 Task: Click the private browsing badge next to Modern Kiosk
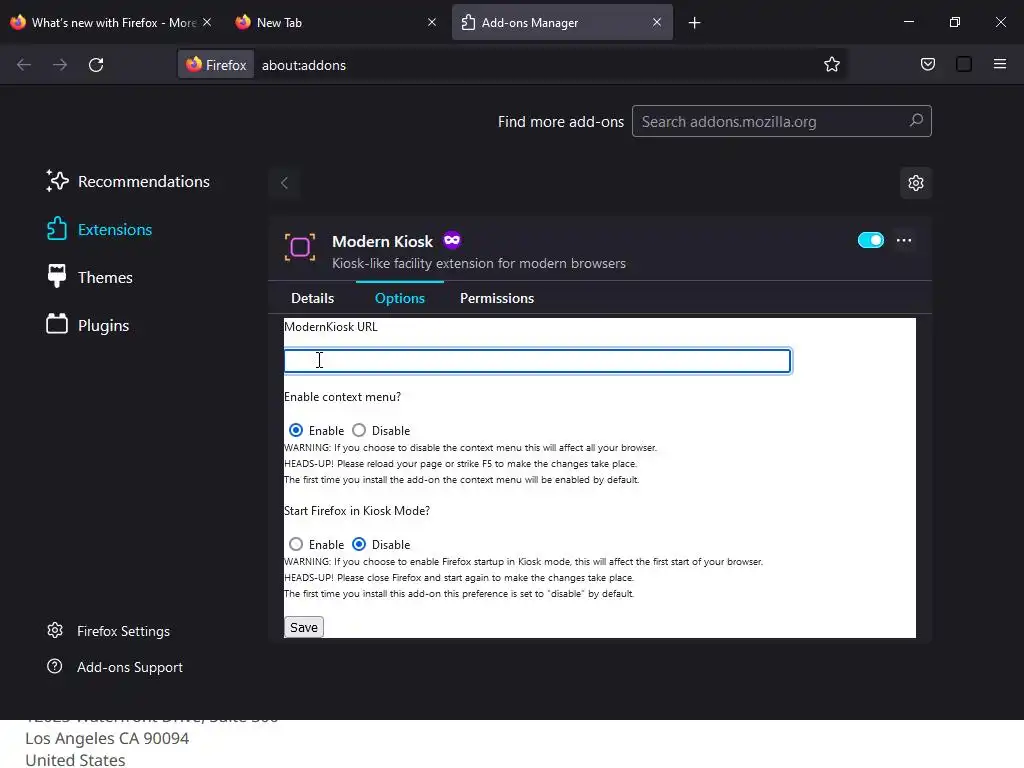452,240
